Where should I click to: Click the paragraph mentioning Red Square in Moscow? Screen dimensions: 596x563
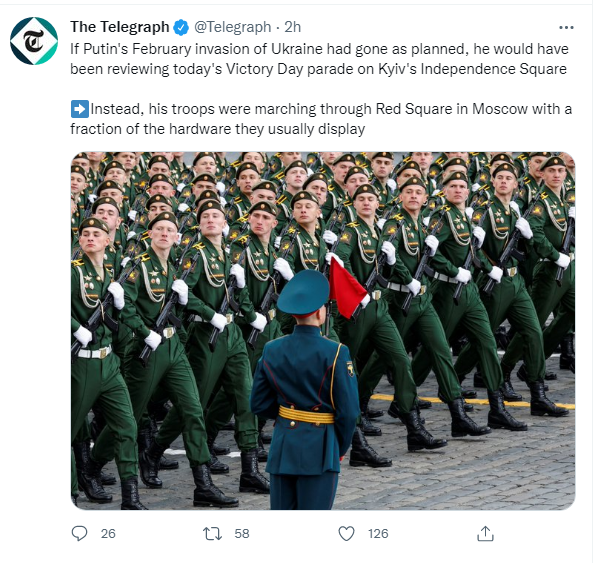point(321,119)
